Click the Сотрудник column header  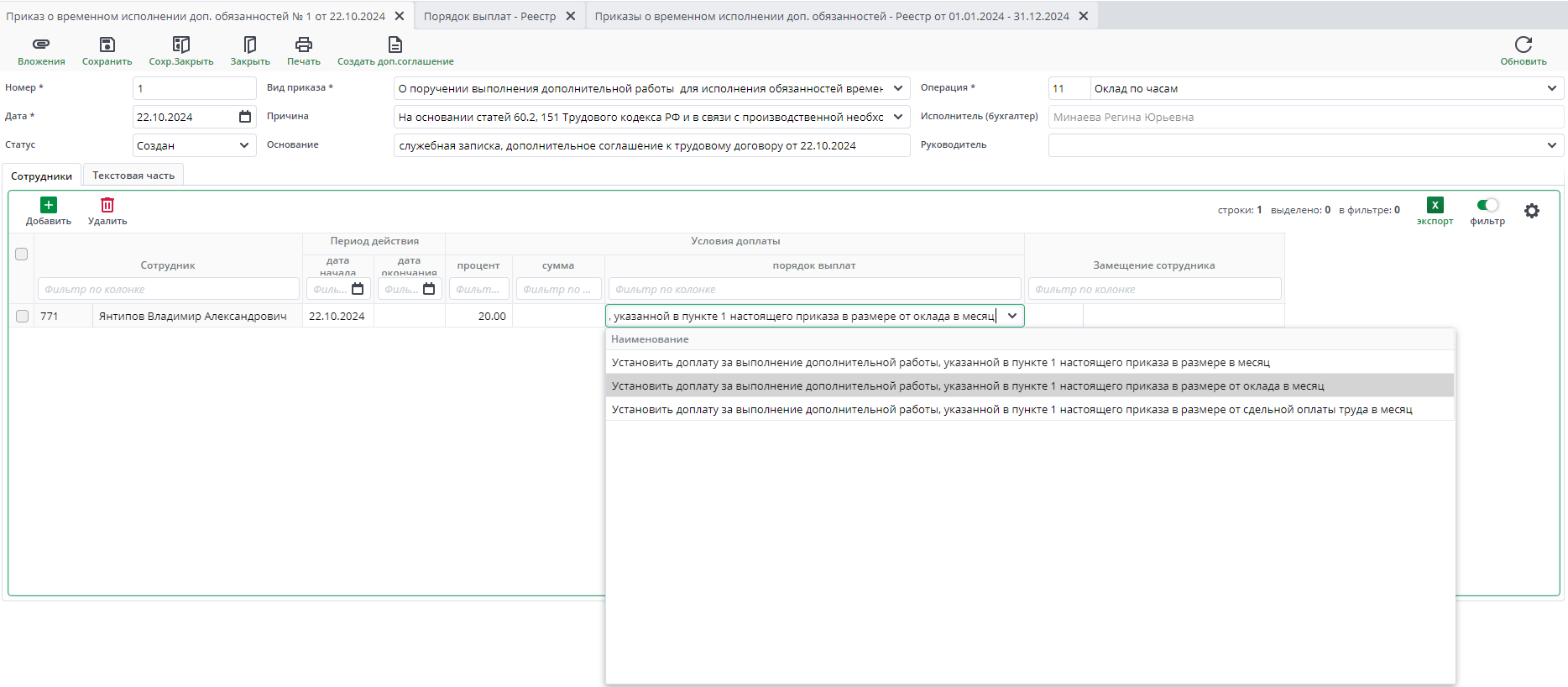168,265
